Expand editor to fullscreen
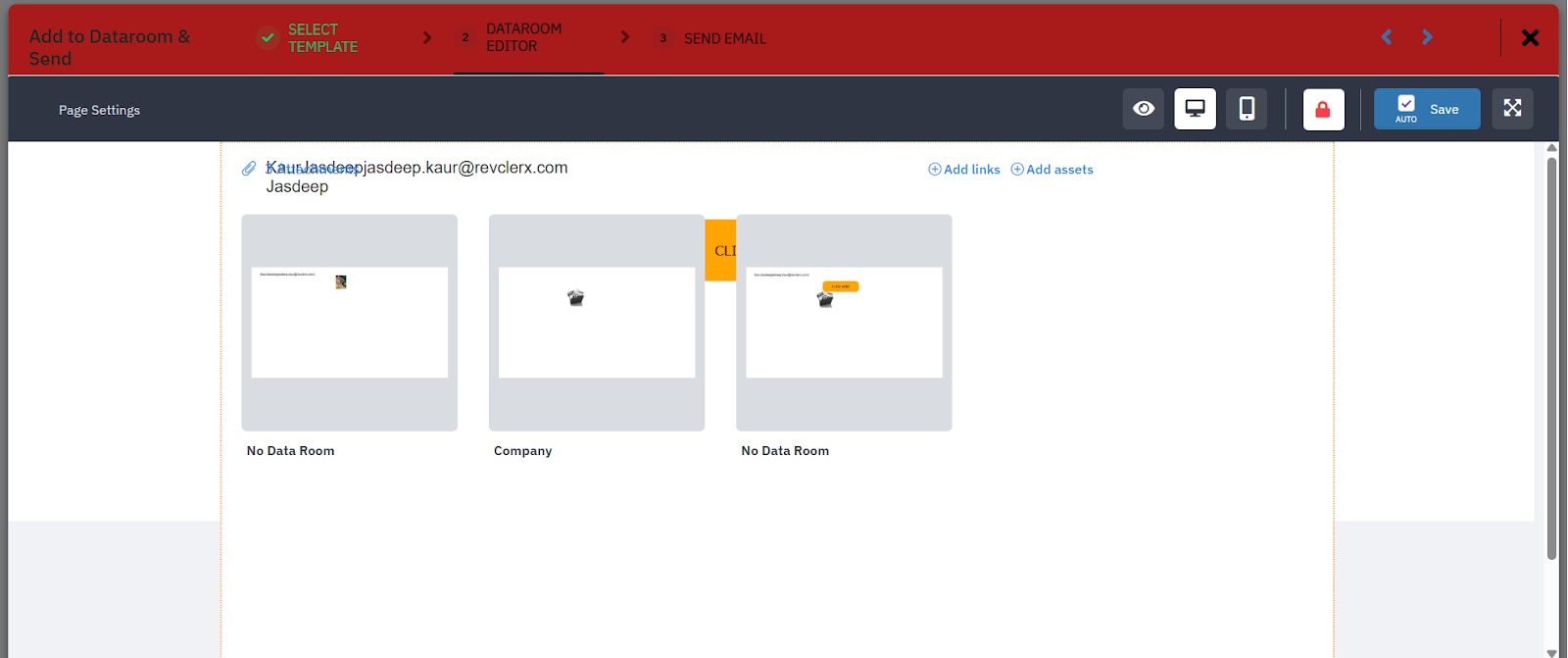The height and width of the screenshot is (658, 1568). (x=1512, y=109)
